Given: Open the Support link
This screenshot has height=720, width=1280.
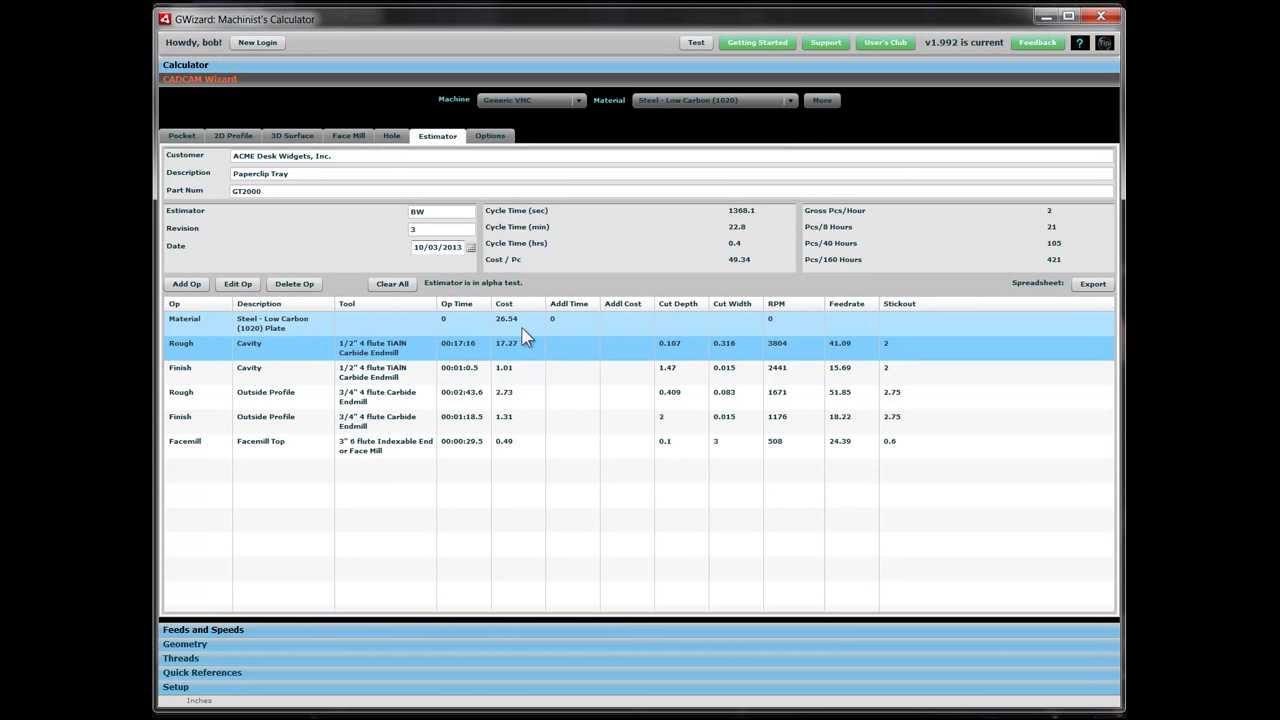Looking at the screenshot, I should 826,43.
